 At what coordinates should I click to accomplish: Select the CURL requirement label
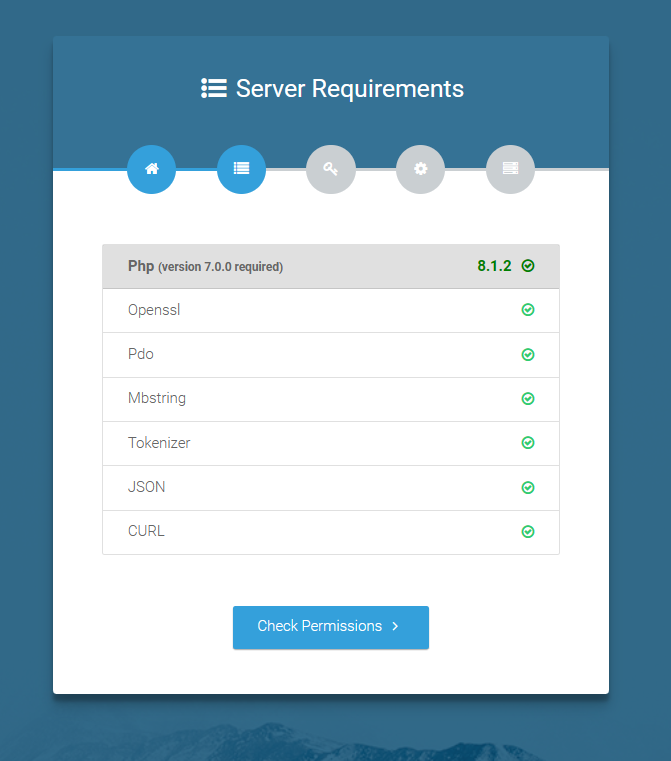pos(146,531)
